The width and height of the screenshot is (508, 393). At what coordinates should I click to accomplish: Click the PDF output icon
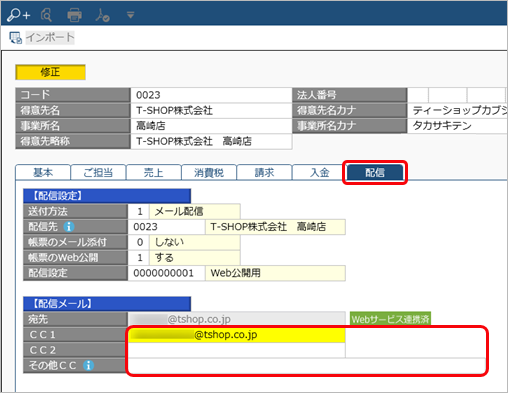(102, 15)
